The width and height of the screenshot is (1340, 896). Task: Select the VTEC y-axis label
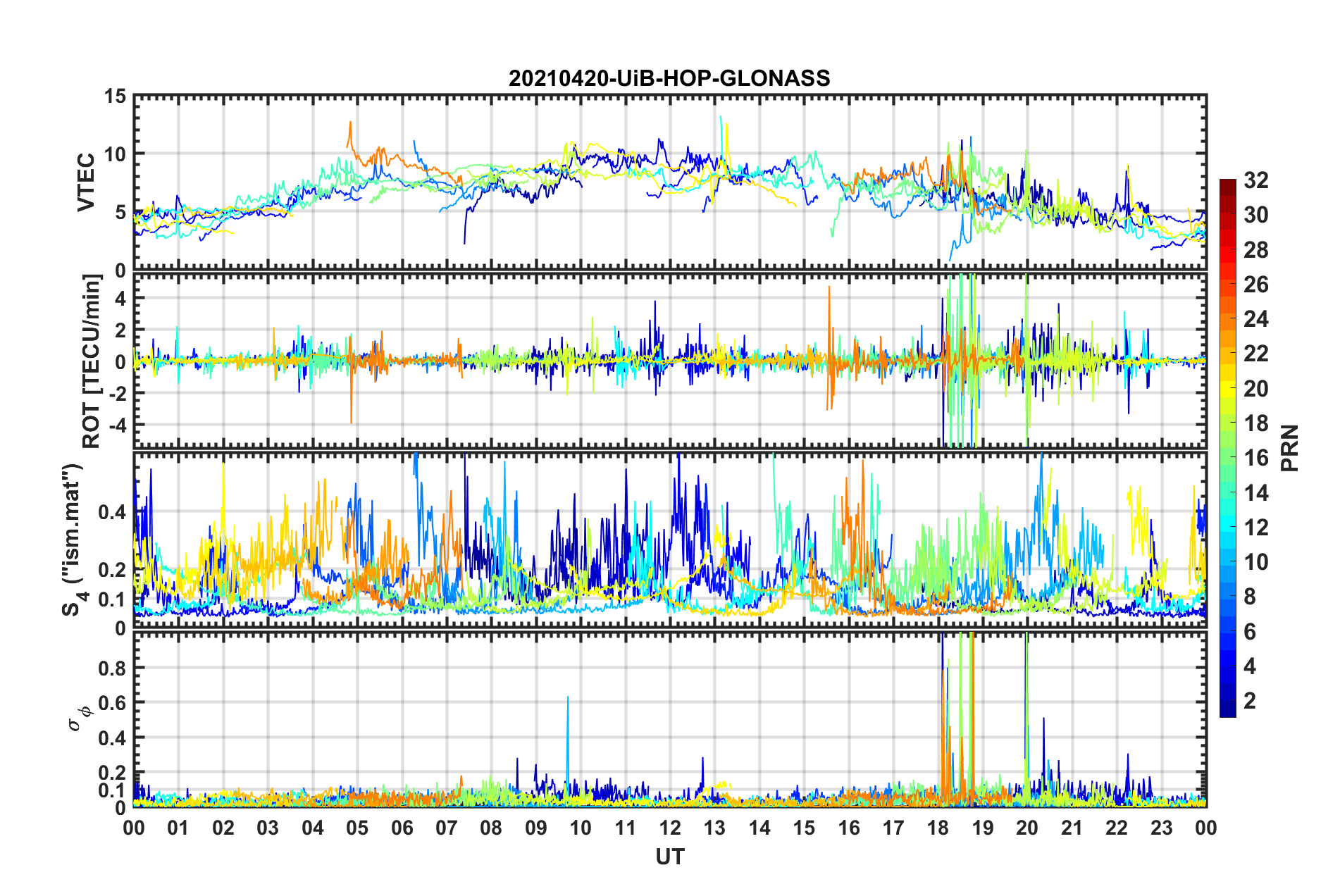tap(86, 182)
